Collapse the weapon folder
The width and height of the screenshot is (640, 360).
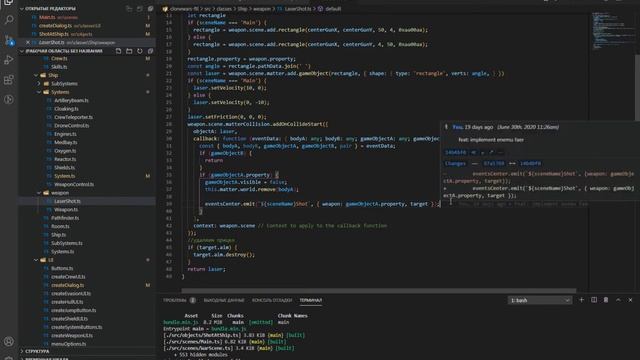39,193
